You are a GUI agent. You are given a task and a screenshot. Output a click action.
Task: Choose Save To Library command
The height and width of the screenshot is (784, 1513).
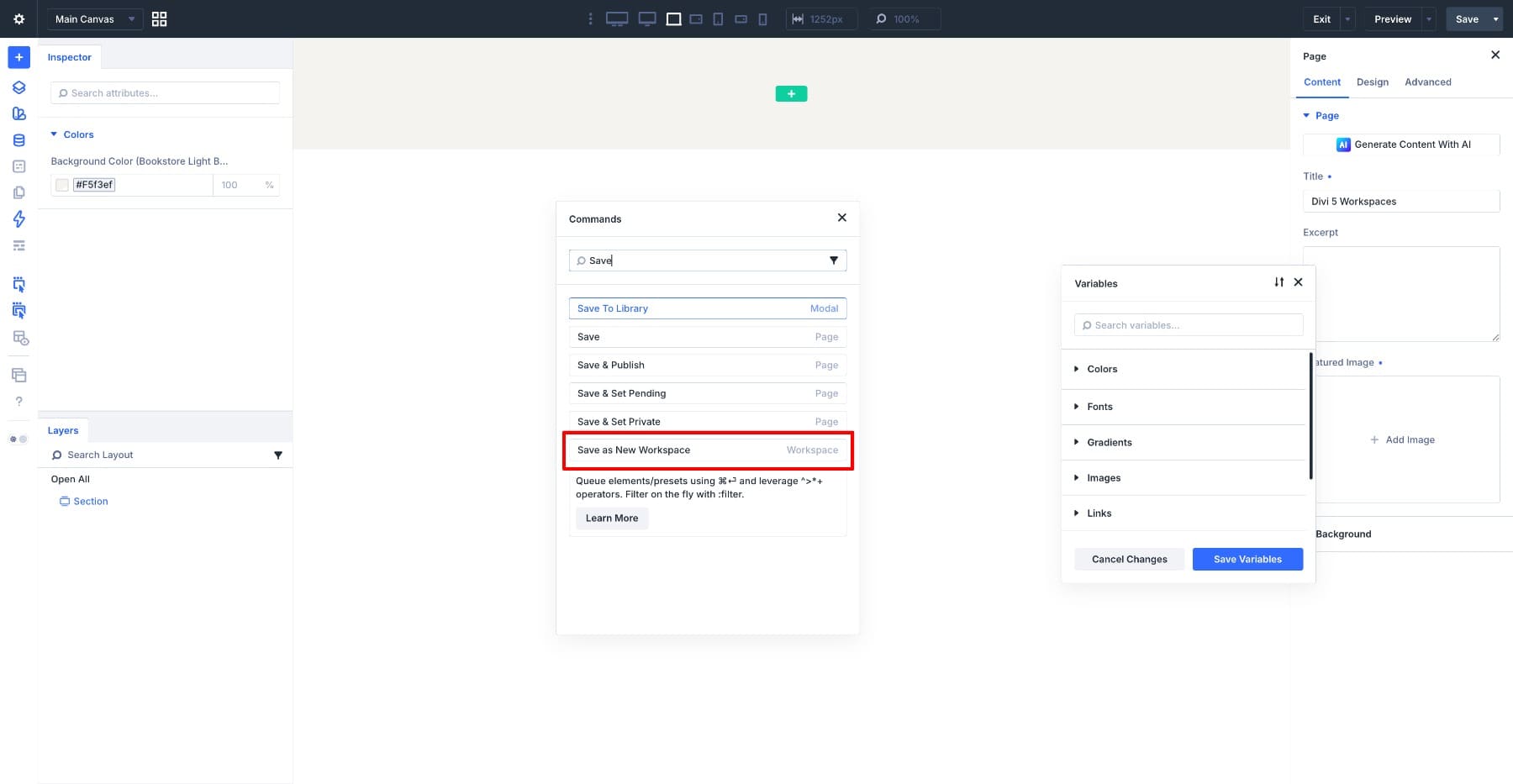pyautogui.click(x=708, y=308)
